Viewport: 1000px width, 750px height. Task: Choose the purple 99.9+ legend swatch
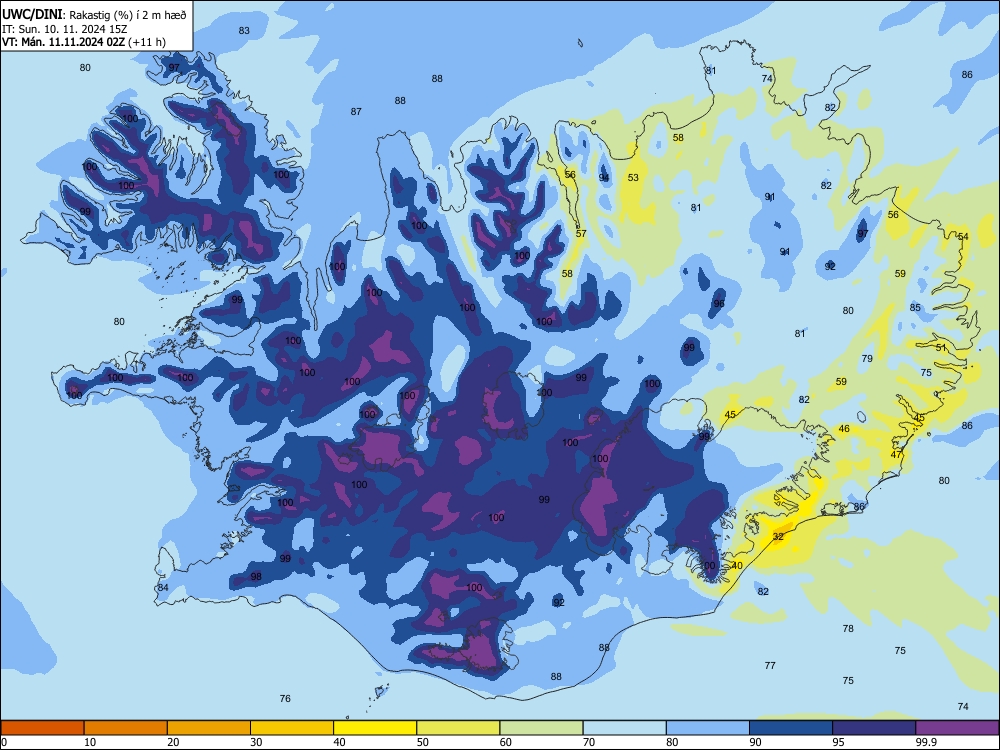957,728
